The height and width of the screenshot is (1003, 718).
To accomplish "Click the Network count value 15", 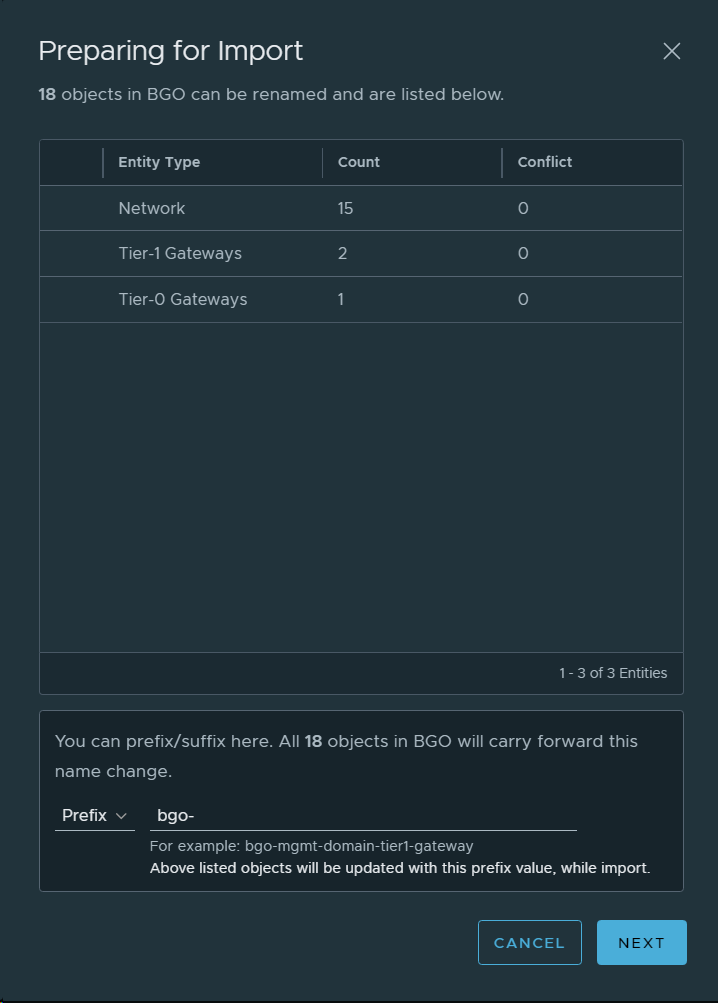I will (x=346, y=208).
